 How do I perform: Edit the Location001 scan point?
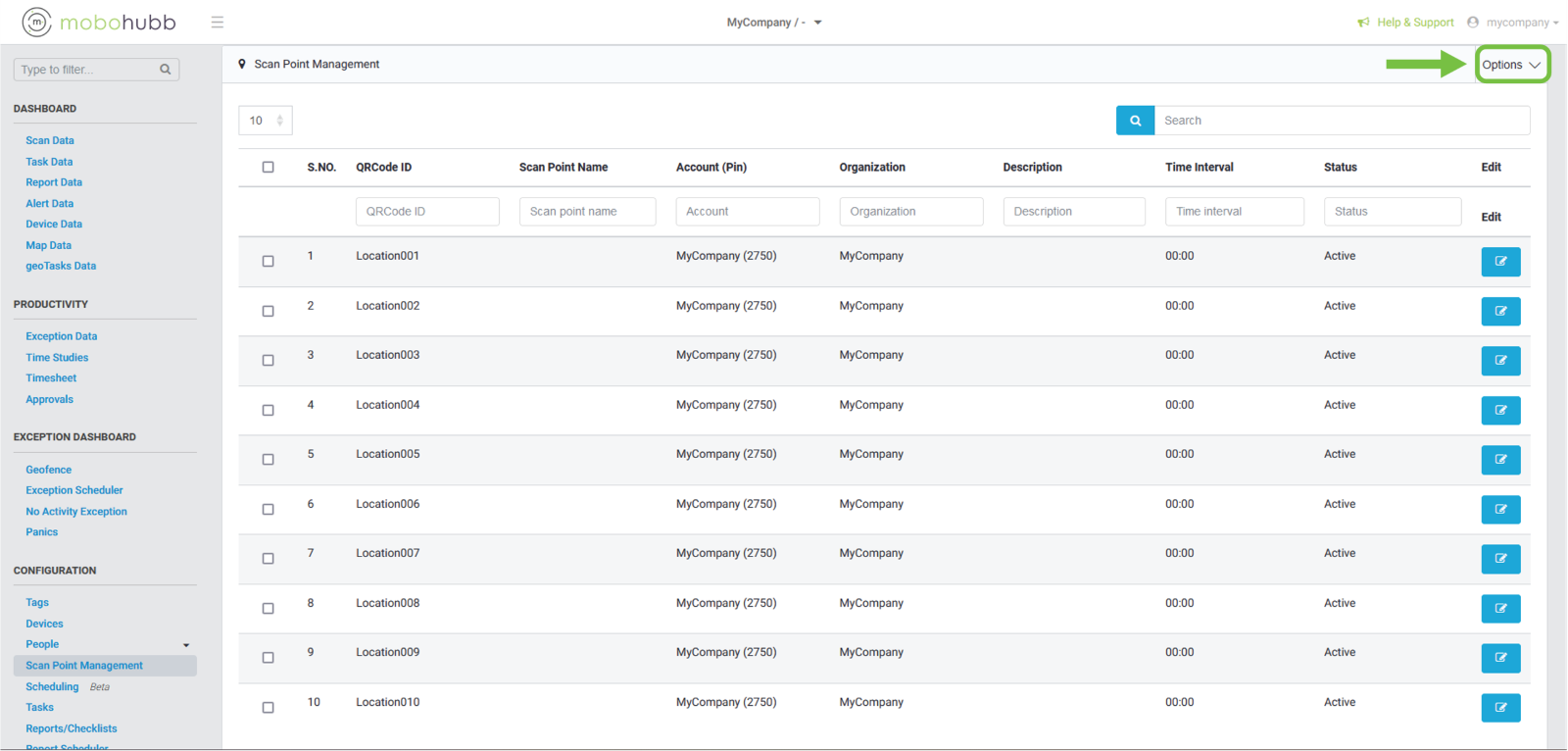point(1499,262)
